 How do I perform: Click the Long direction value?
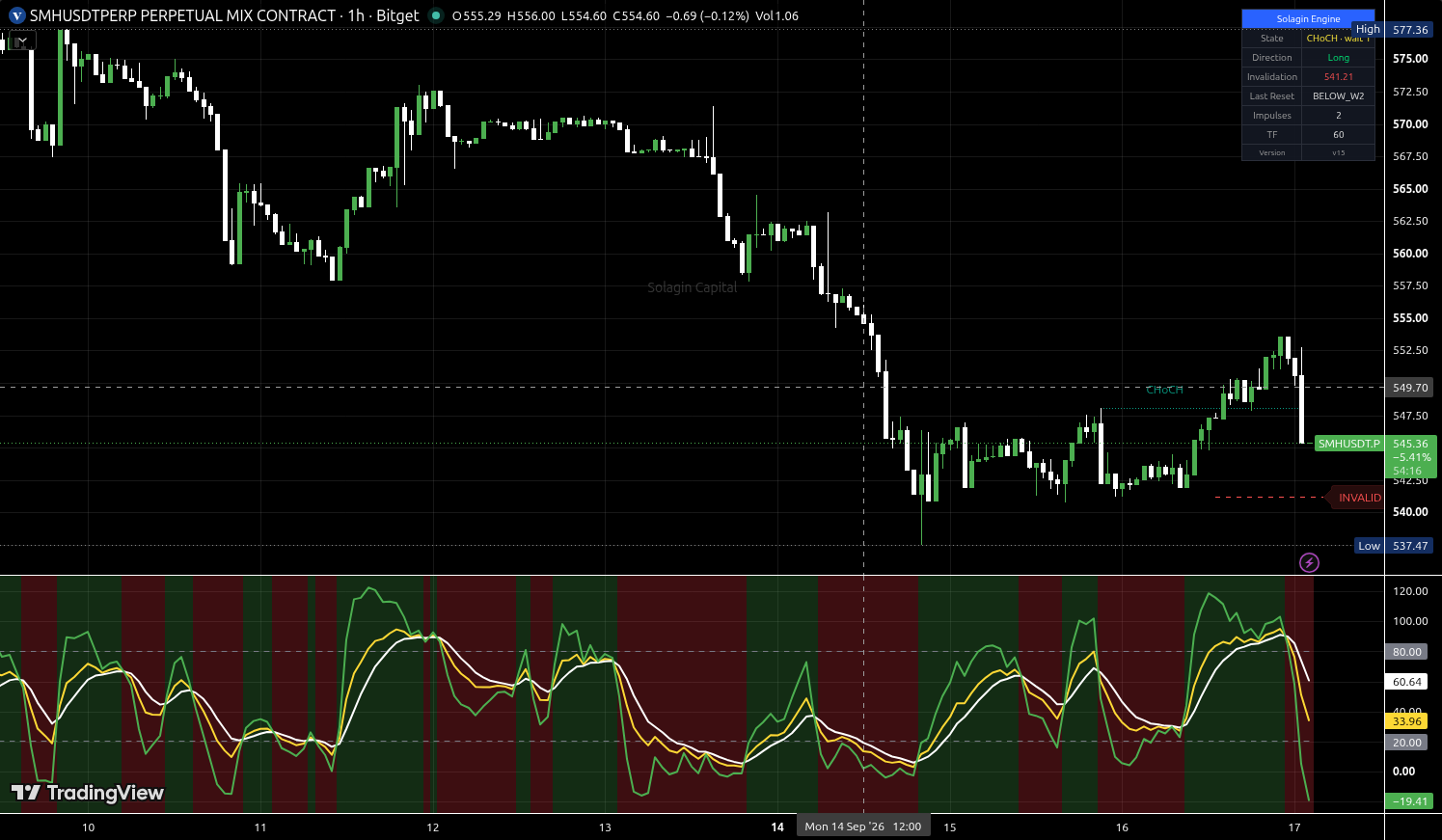click(1338, 58)
